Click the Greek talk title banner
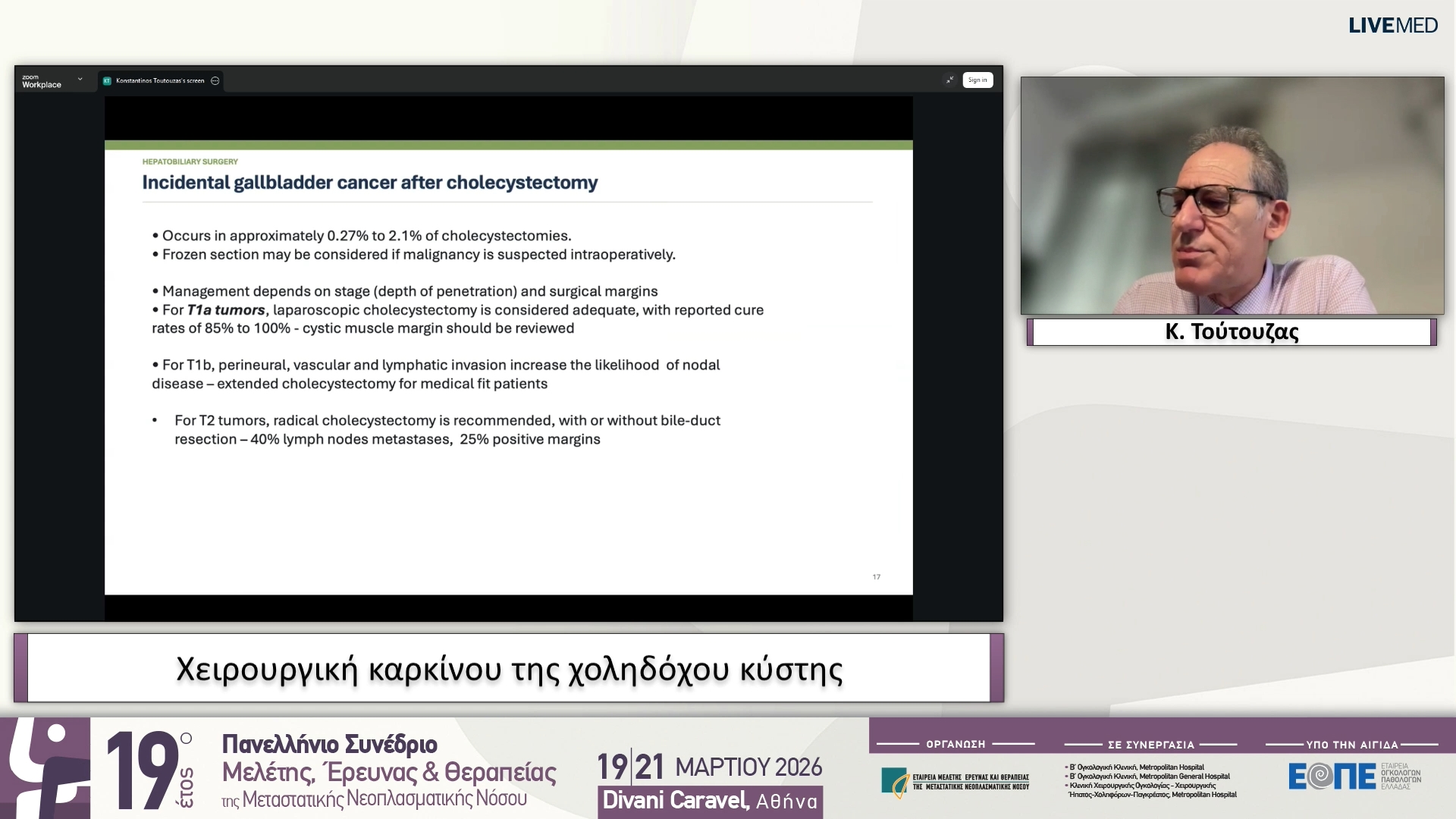The height and width of the screenshot is (819, 1456). [509, 669]
